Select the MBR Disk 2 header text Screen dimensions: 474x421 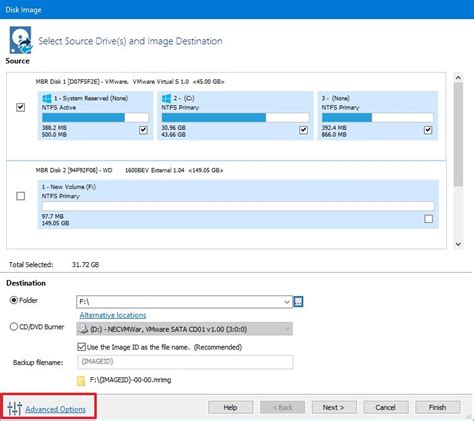[129, 170]
